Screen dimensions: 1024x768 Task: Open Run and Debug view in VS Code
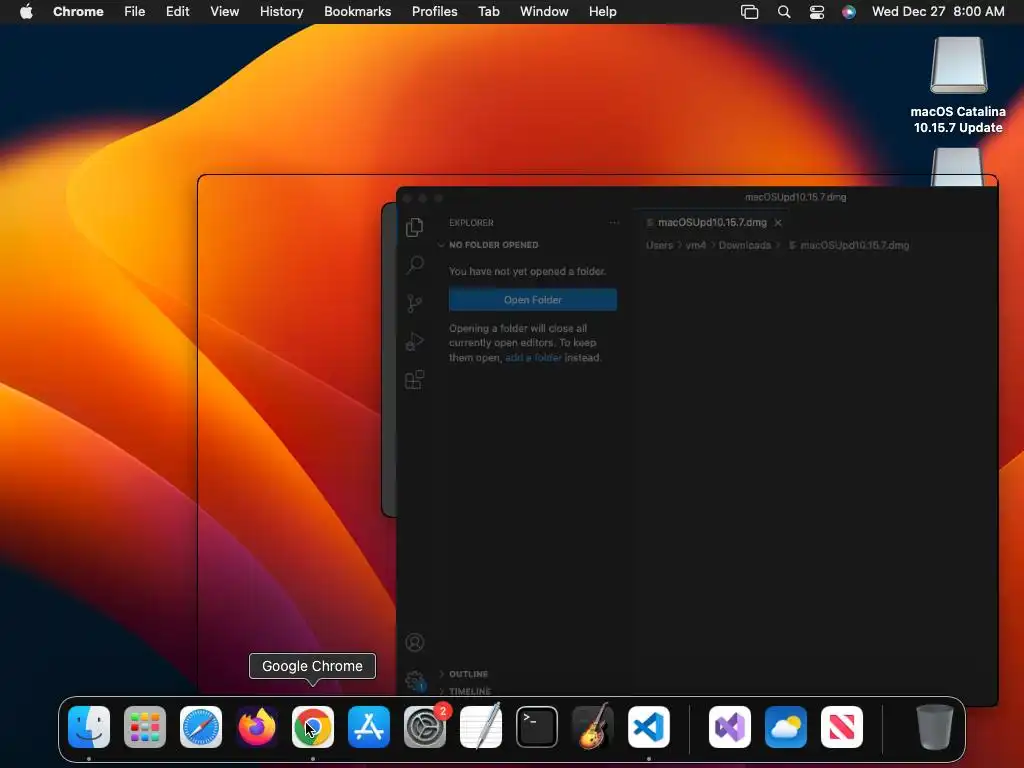(x=415, y=341)
